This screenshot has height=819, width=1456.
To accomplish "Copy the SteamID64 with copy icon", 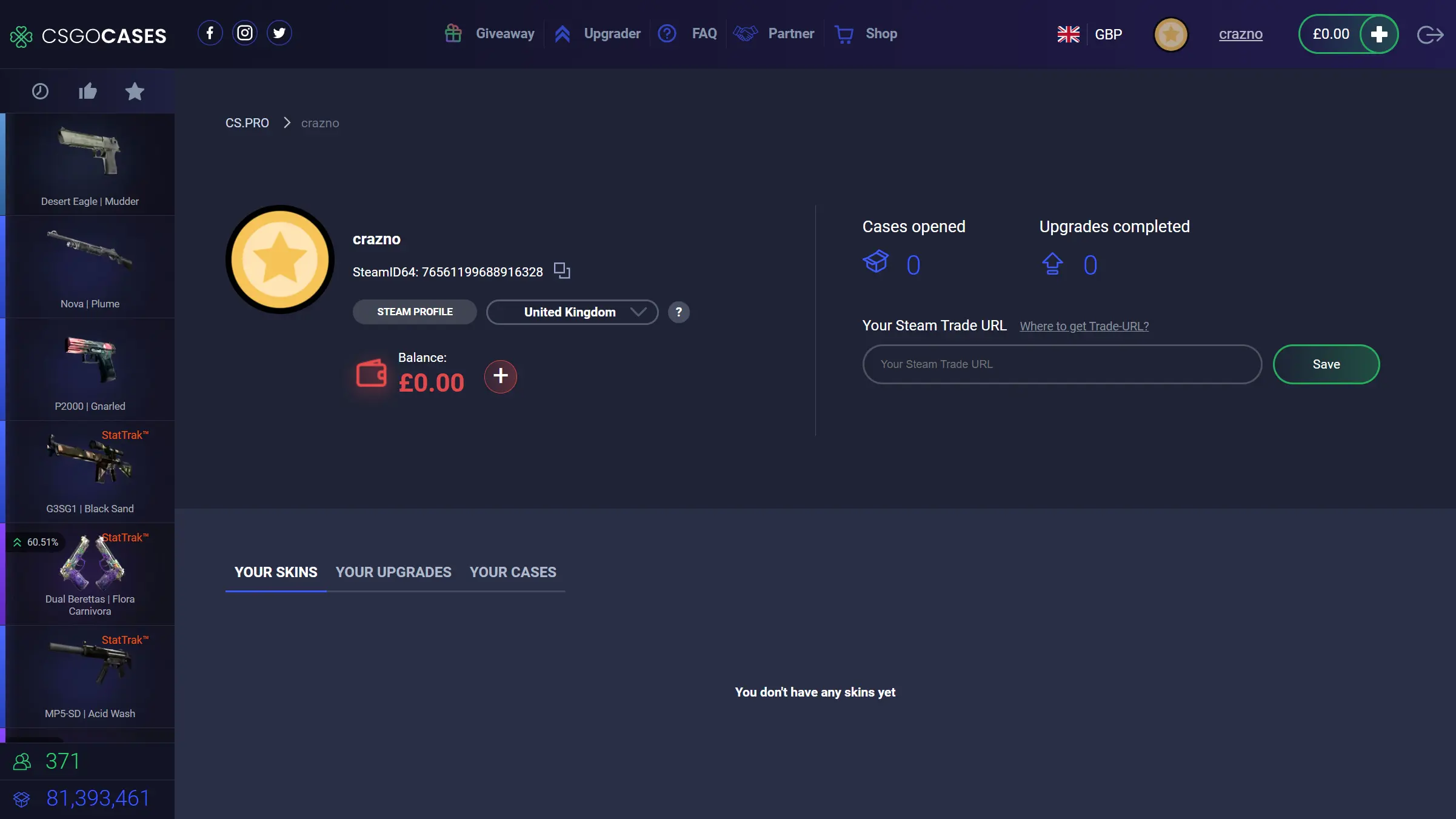I will pyautogui.click(x=562, y=270).
